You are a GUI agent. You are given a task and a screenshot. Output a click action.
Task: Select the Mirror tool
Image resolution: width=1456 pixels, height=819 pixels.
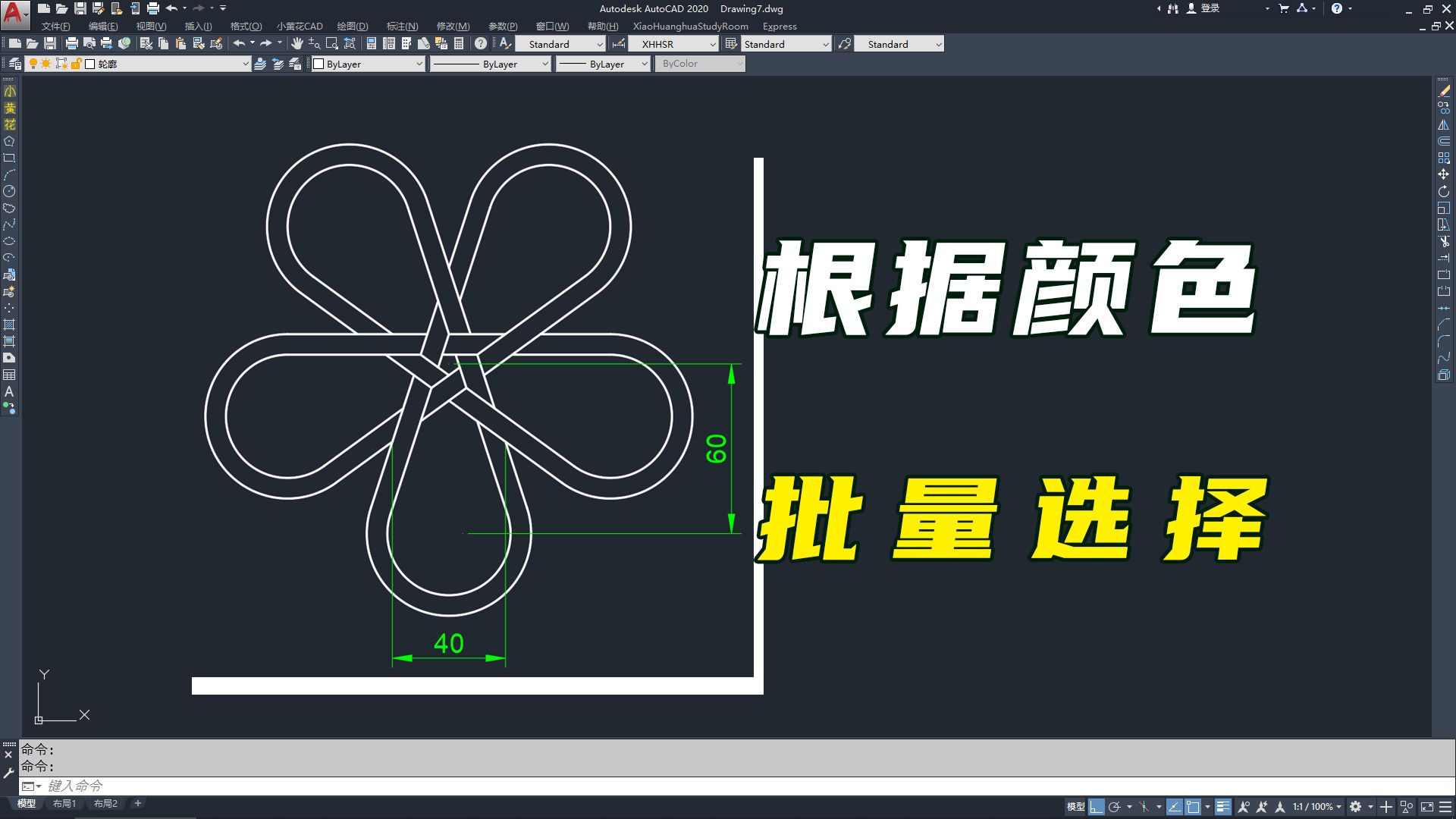(1444, 124)
